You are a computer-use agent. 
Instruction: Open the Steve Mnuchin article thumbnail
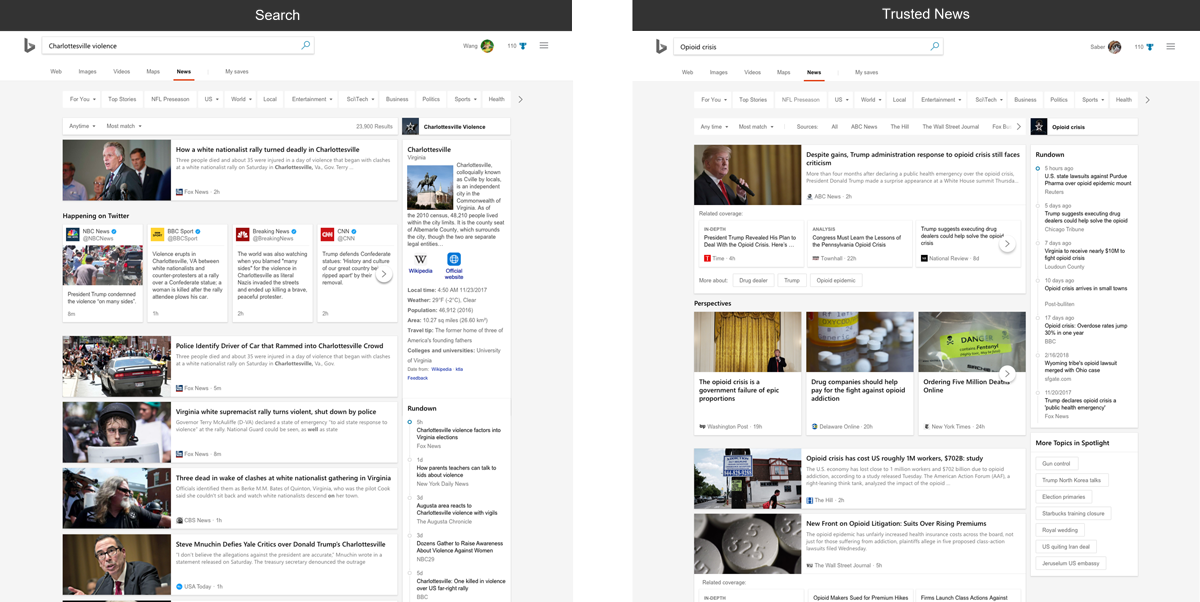116,564
